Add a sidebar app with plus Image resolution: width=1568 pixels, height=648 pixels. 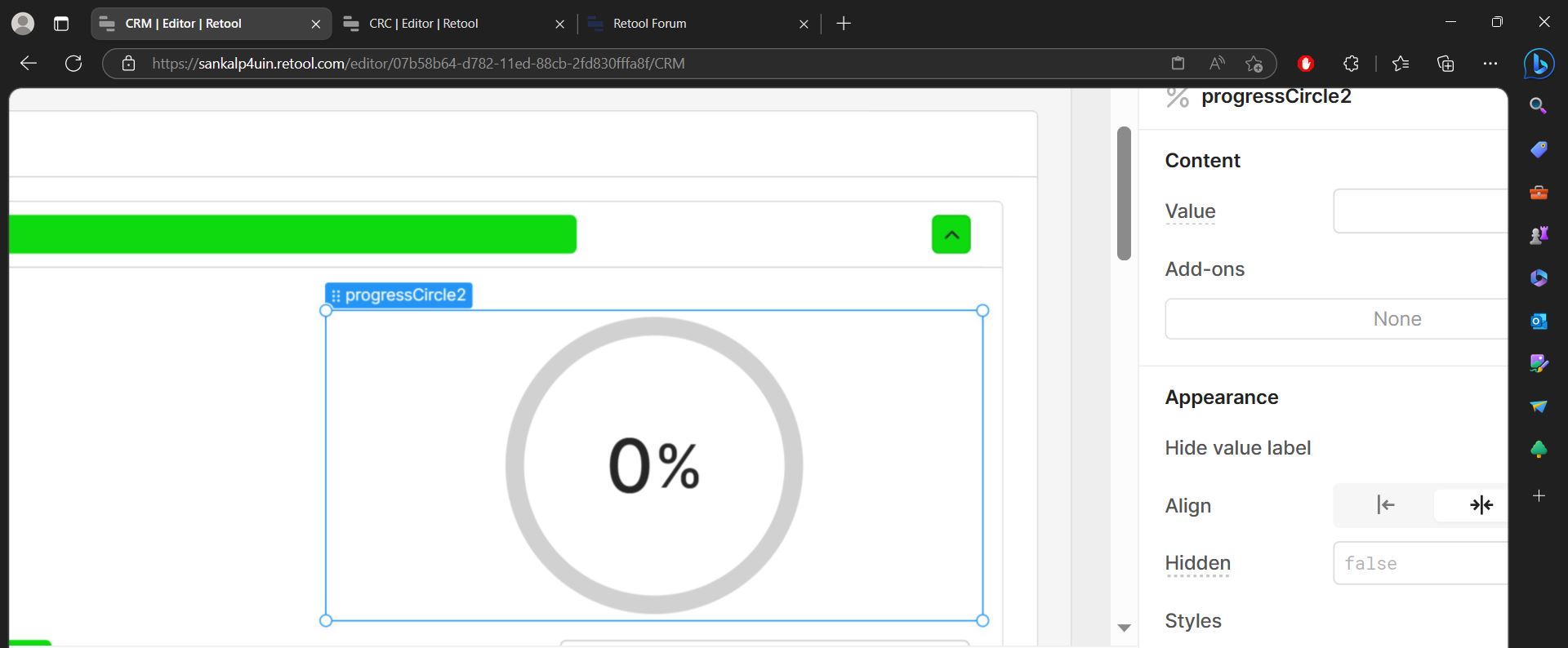point(1539,495)
